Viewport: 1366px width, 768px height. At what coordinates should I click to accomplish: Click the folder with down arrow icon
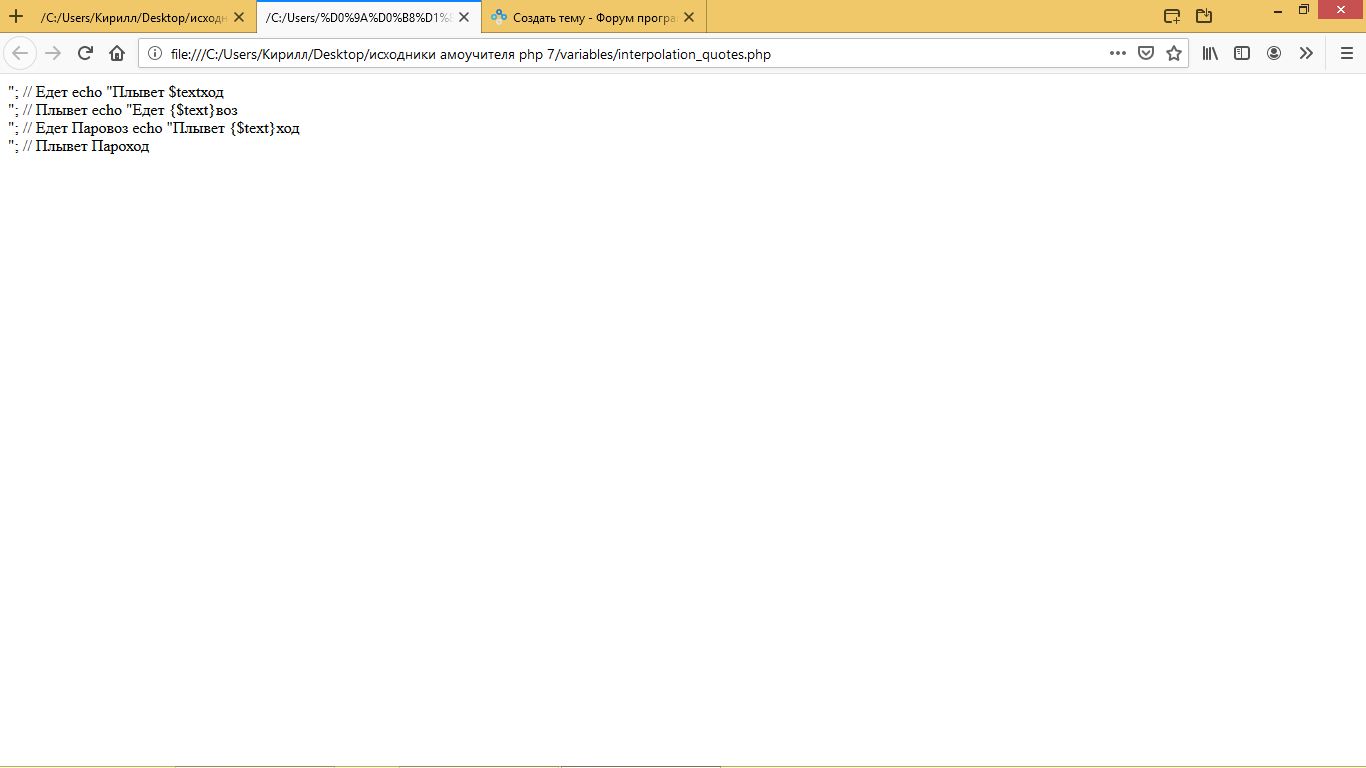[1204, 16]
